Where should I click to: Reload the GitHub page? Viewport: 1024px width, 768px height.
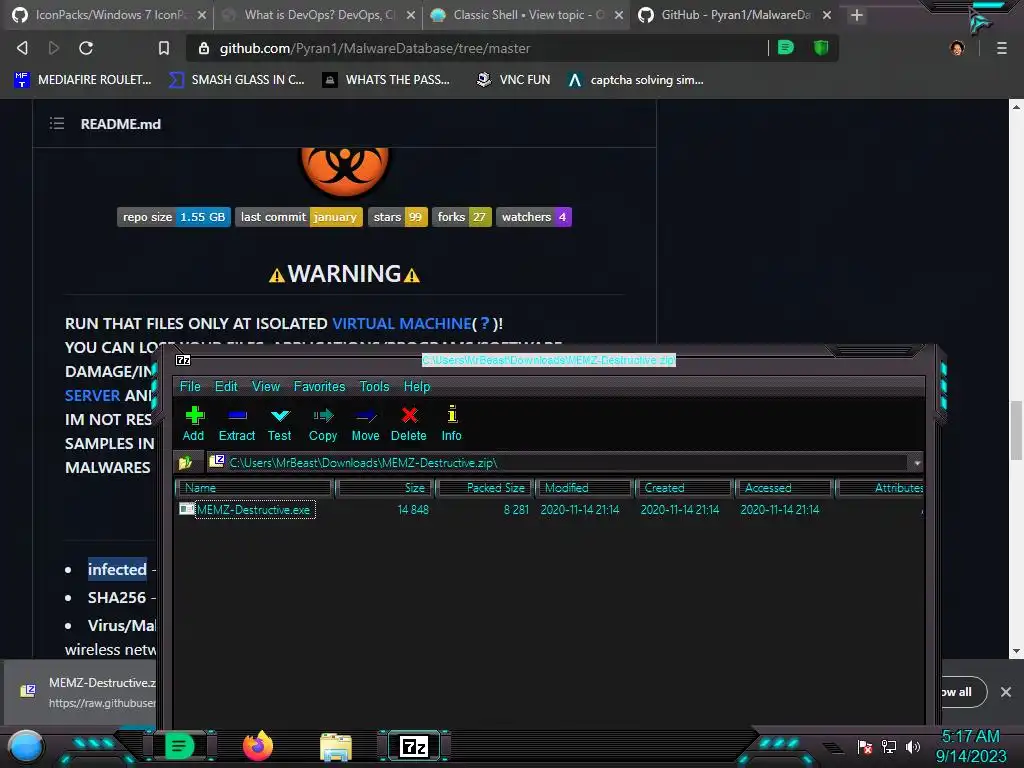coord(86,48)
